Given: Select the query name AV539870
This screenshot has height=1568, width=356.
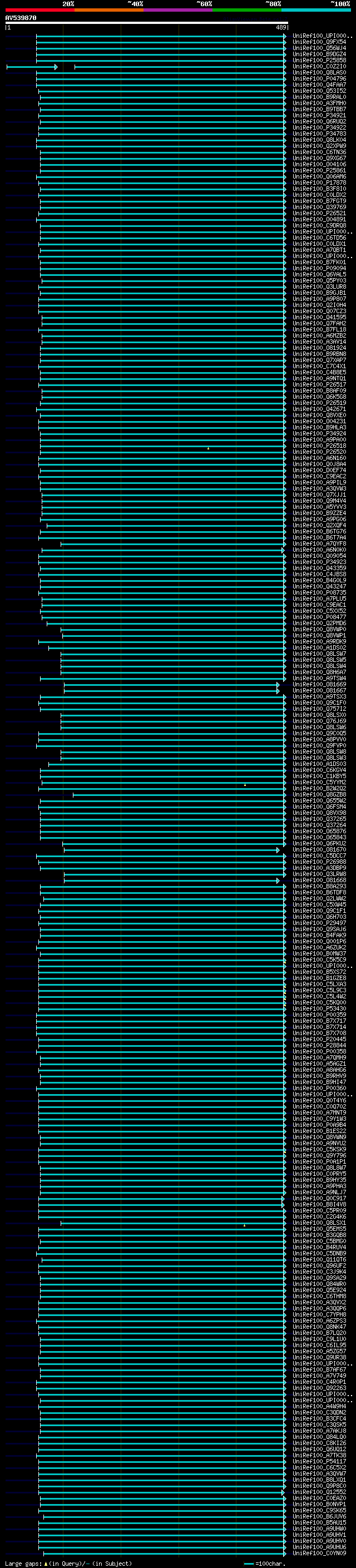Looking at the screenshot, I should click(x=21, y=18).
